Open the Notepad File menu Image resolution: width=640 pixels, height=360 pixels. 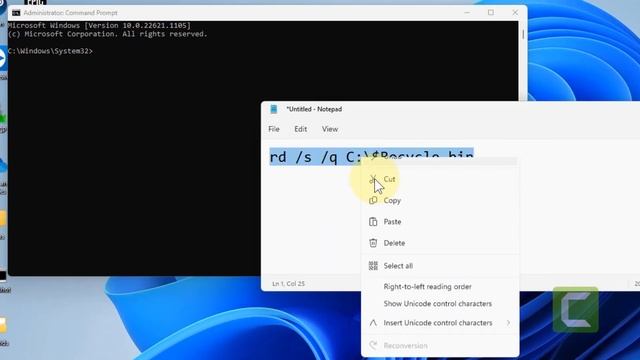tap(274, 129)
